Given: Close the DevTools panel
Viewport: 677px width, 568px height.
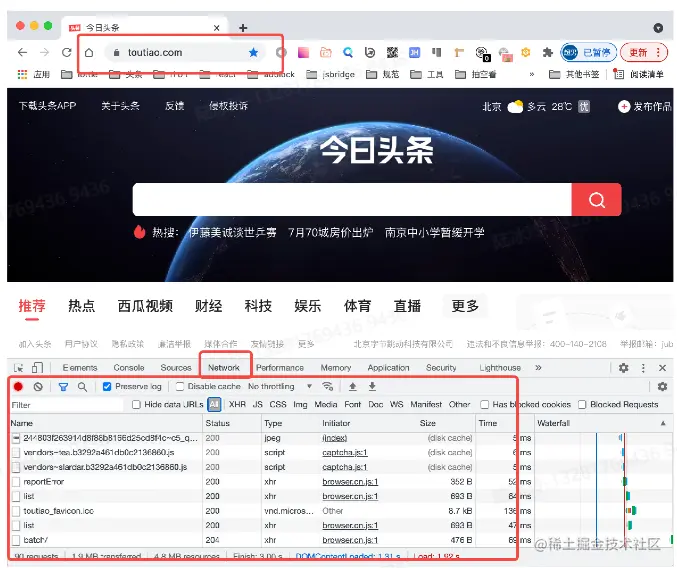Looking at the screenshot, I should 663,368.
